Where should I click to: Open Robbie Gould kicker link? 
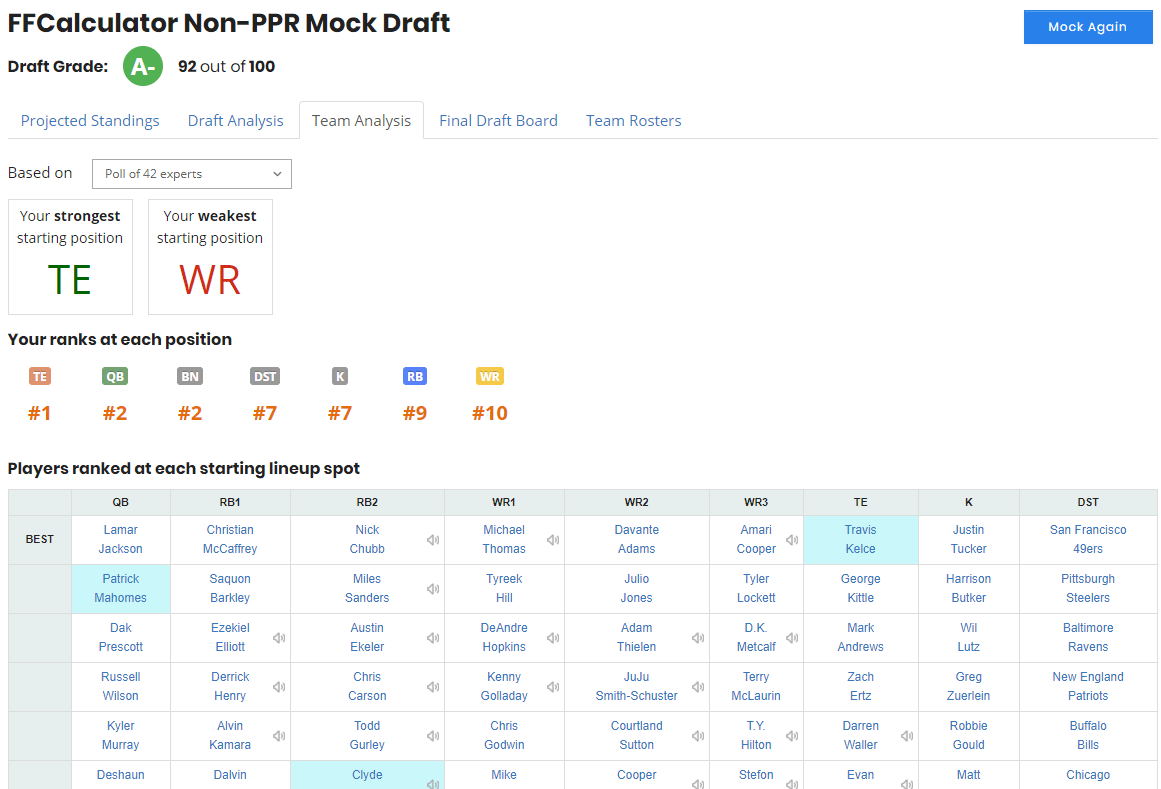(x=968, y=735)
